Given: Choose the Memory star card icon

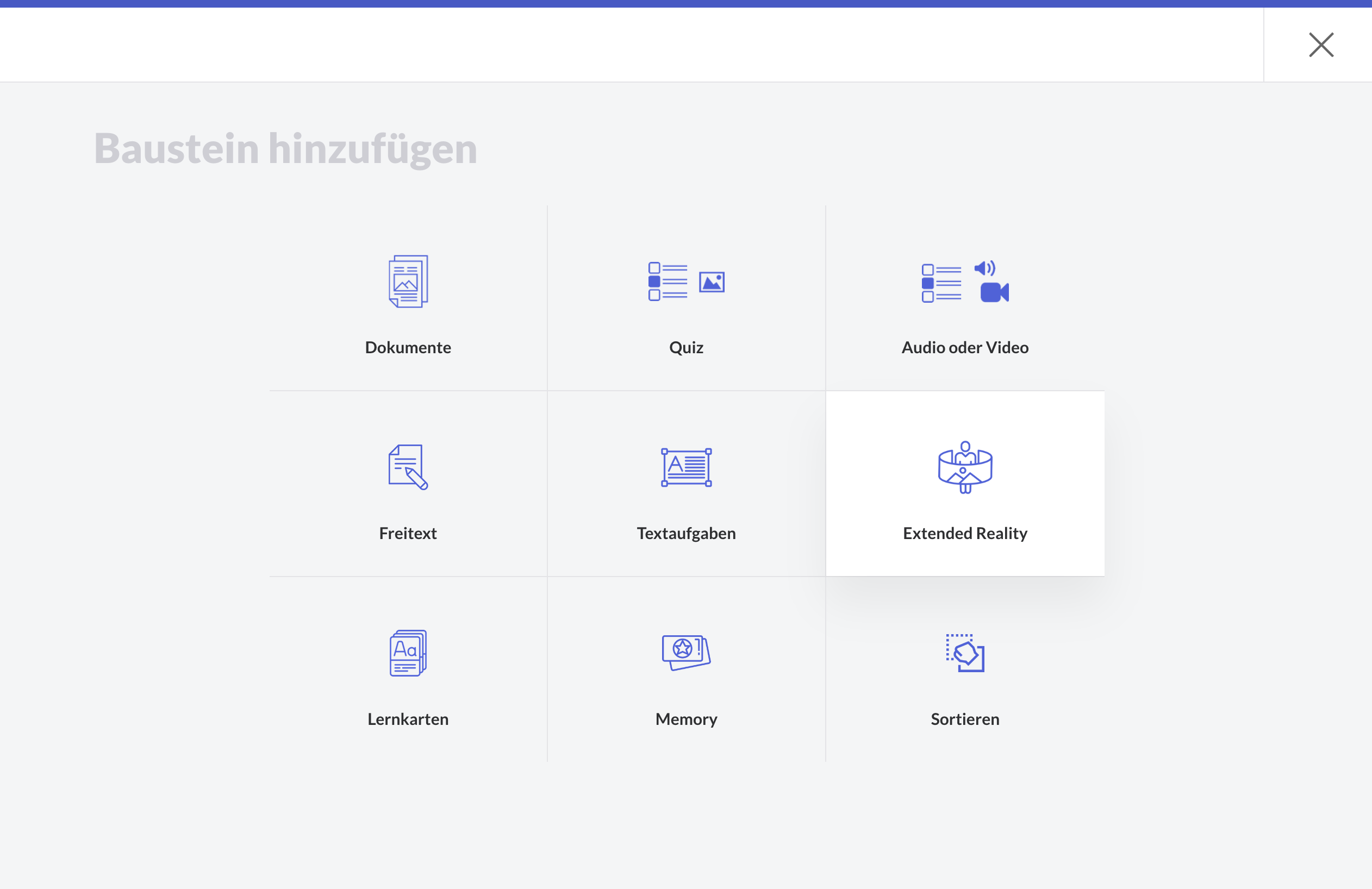Looking at the screenshot, I should click(x=686, y=652).
